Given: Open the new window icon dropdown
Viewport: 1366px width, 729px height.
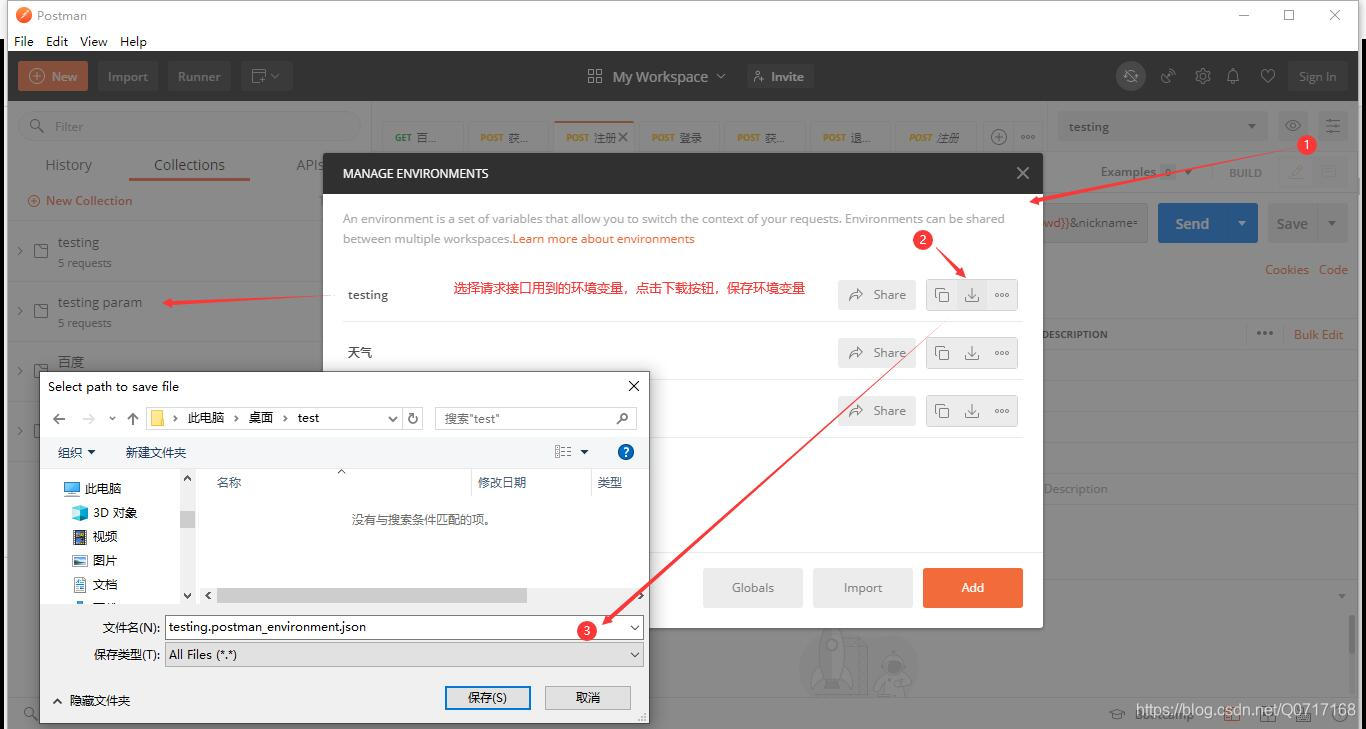Looking at the screenshot, I should pos(266,76).
